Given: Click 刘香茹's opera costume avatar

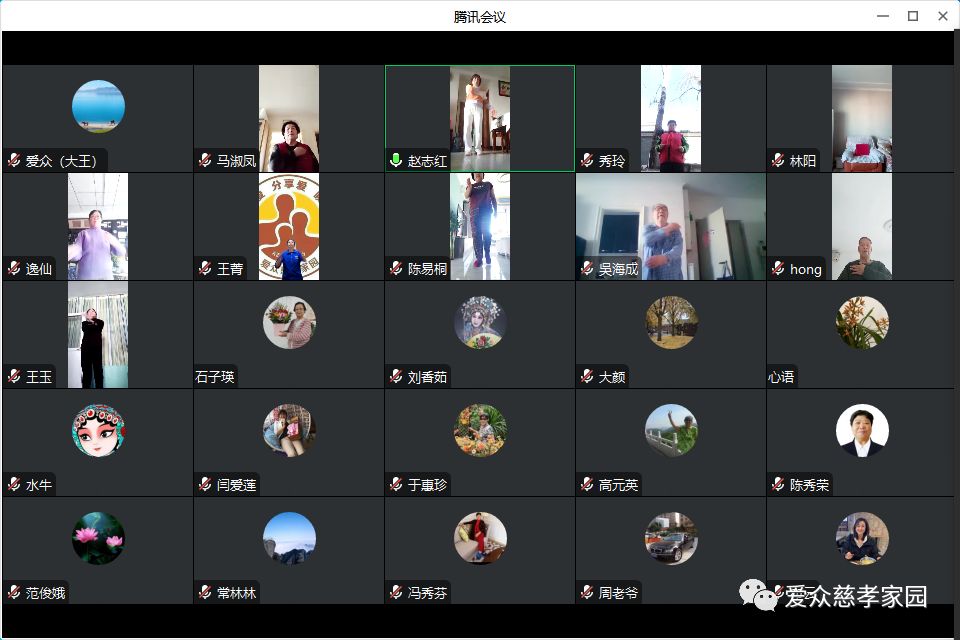Looking at the screenshot, I should coord(480,323).
